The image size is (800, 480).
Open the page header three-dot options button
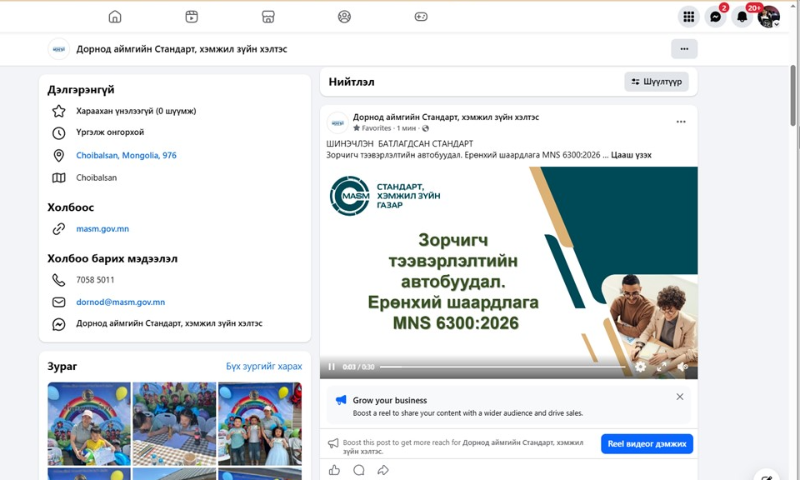pos(684,49)
